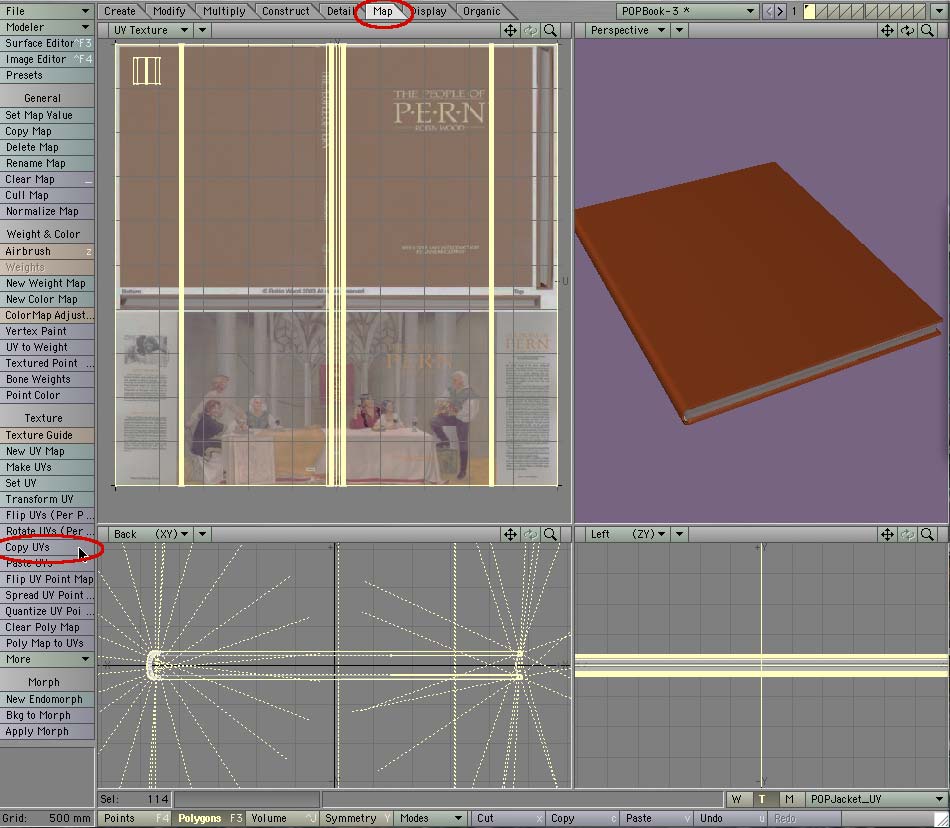Click the New Endomorph button
The height and width of the screenshot is (828, 950).
pos(47,700)
